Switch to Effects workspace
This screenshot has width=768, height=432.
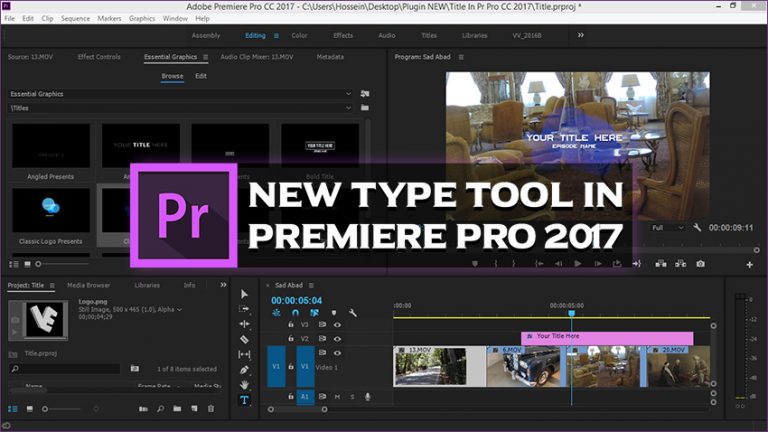(343, 35)
